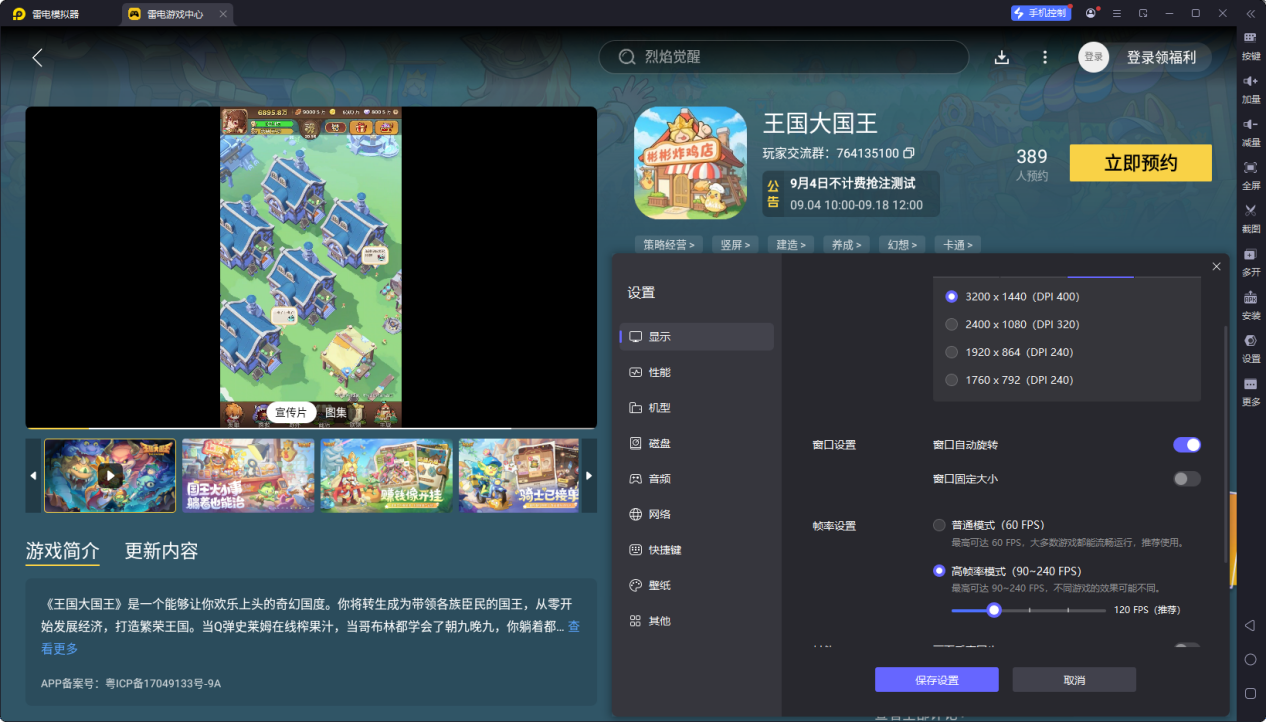
Task: Expand the 养成 tag
Action: 847,244
